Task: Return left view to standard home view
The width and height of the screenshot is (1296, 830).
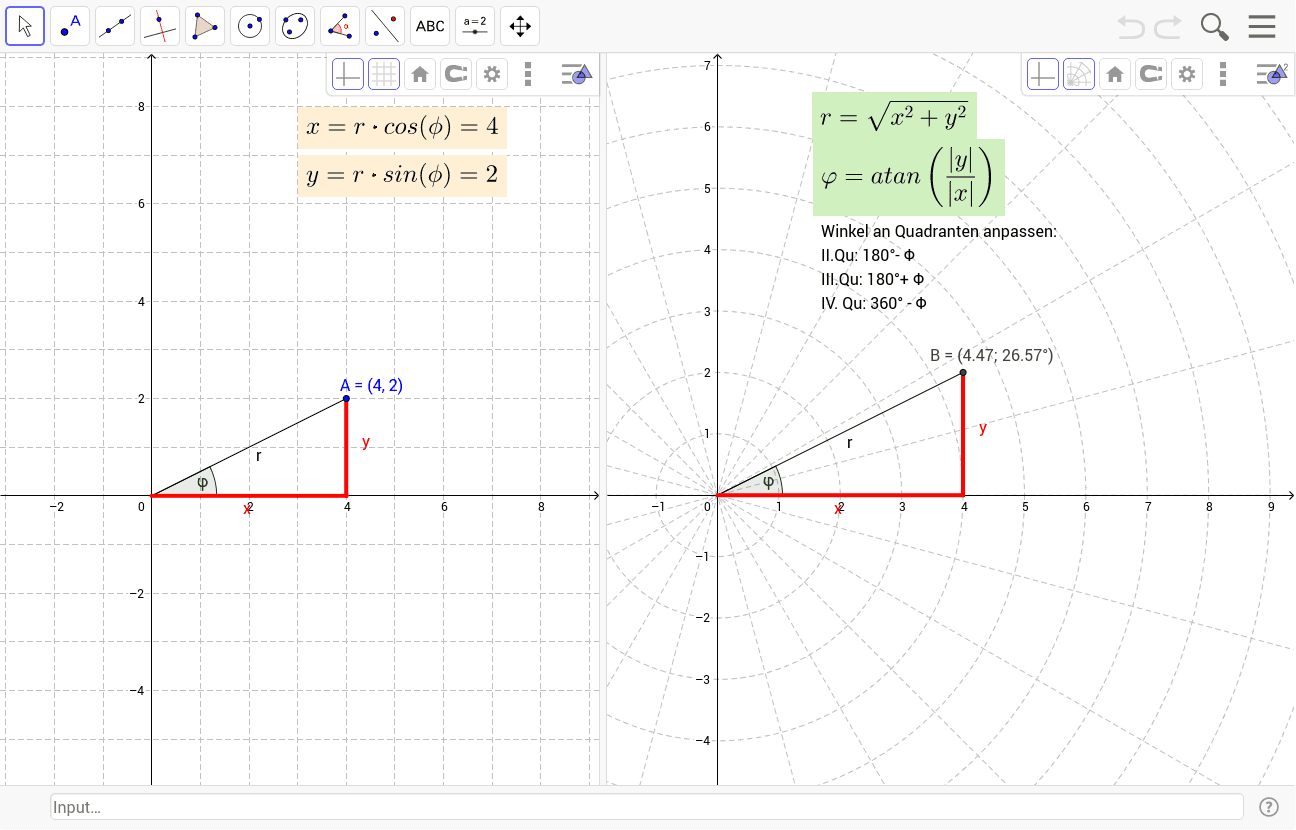Action: pos(419,73)
